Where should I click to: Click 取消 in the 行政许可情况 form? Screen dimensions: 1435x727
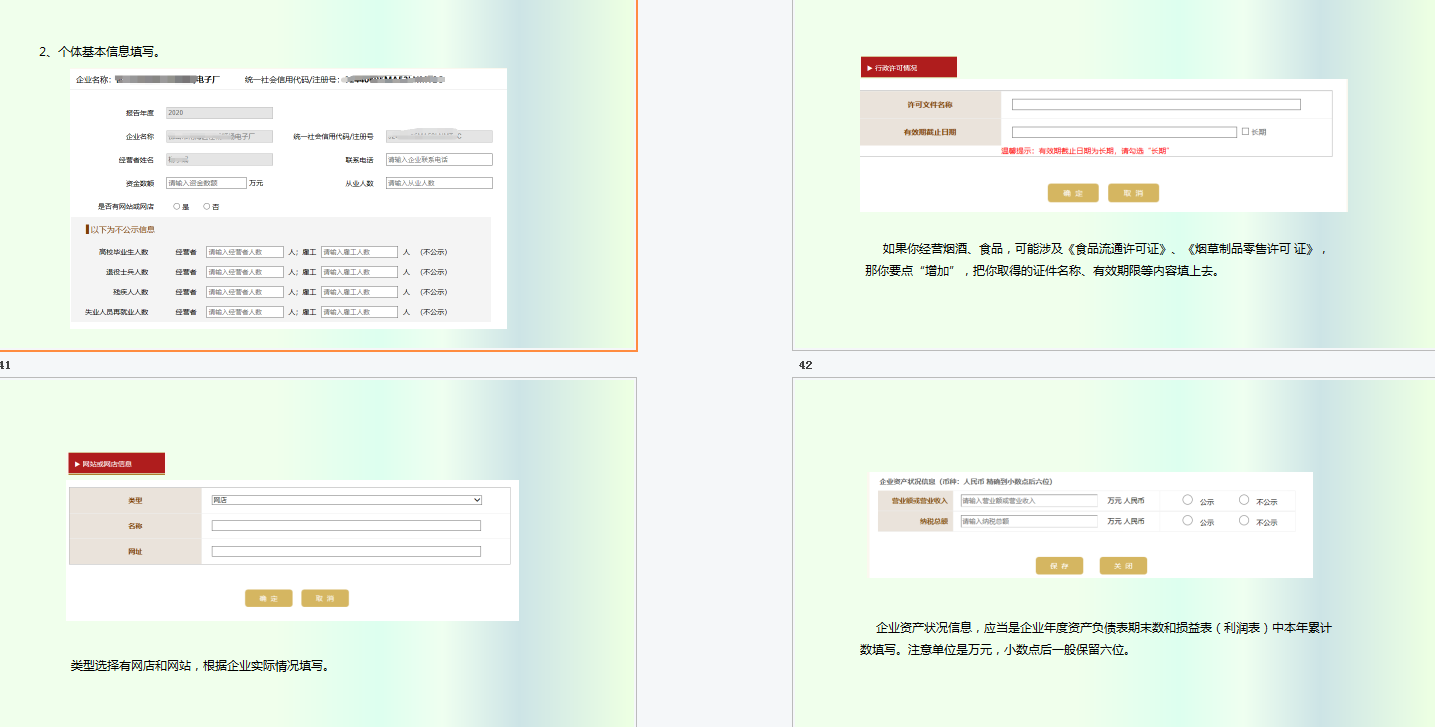point(1133,192)
